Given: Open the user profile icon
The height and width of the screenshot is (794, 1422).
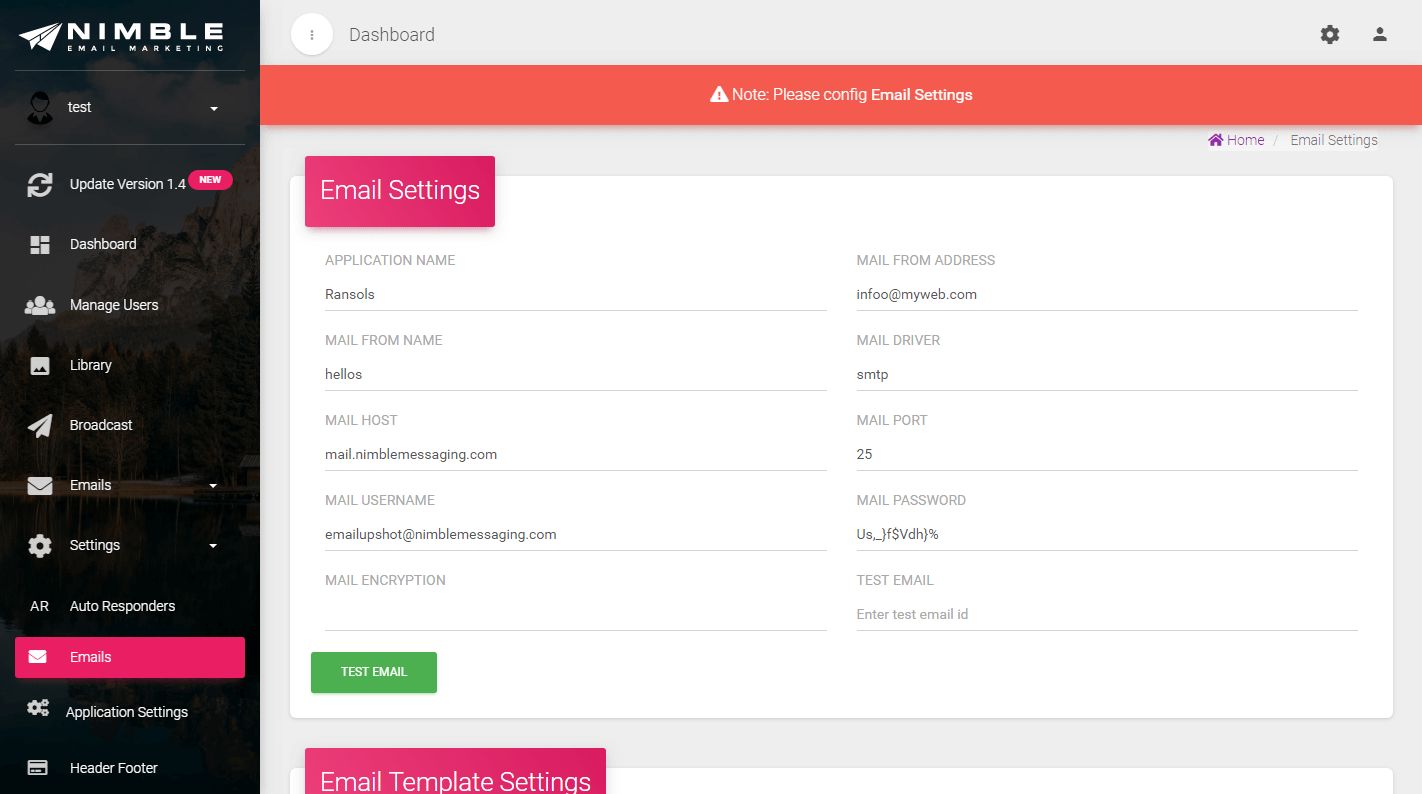Looking at the screenshot, I should pos(1380,35).
